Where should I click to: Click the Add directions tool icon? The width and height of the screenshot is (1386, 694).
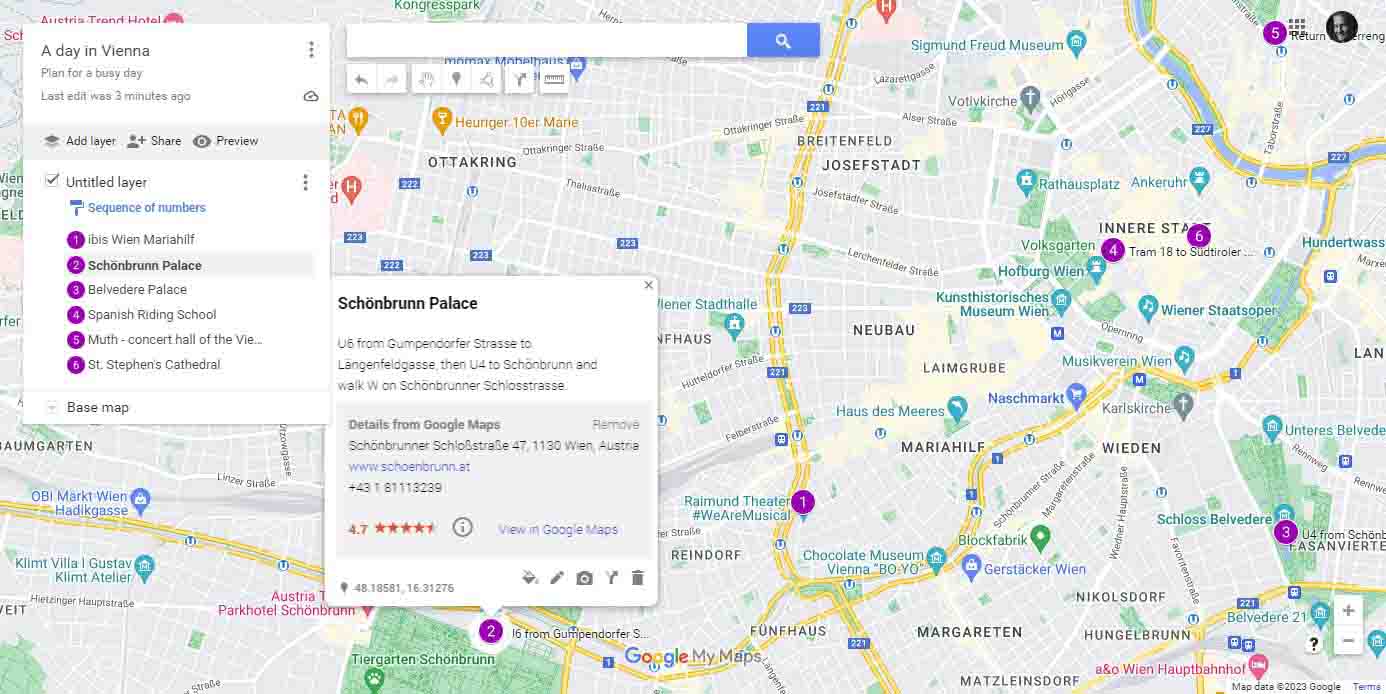[520, 80]
